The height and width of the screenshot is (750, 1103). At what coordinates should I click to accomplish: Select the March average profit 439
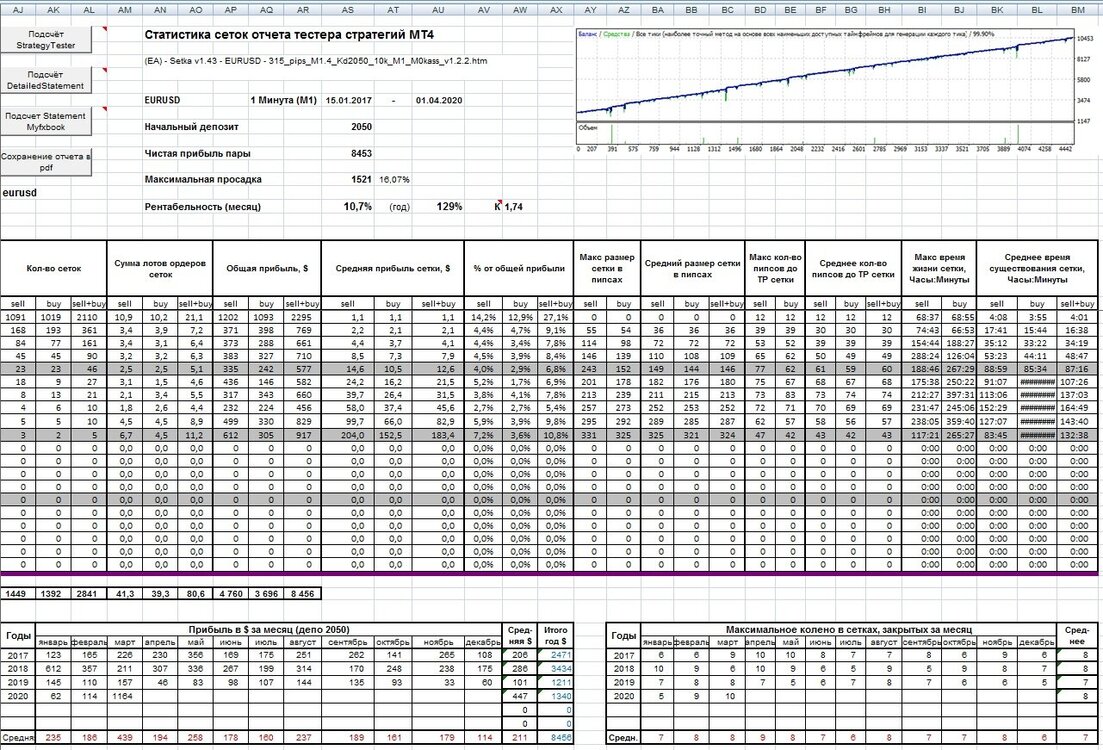tap(125, 737)
